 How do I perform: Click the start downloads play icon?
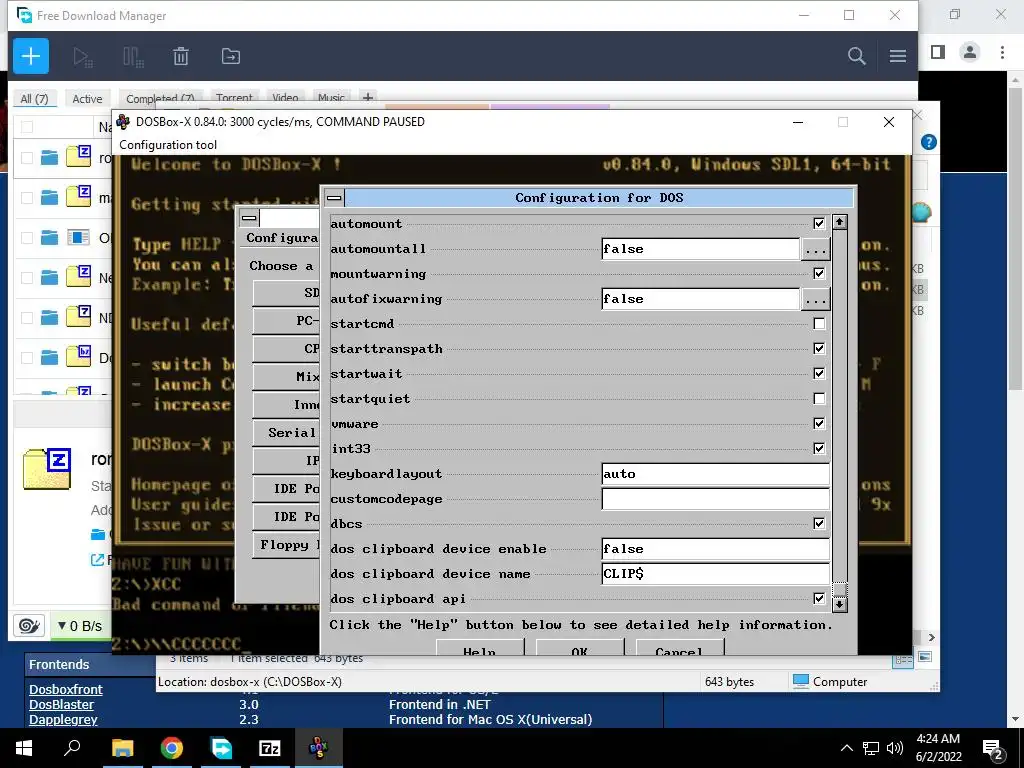tap(83, 57)
